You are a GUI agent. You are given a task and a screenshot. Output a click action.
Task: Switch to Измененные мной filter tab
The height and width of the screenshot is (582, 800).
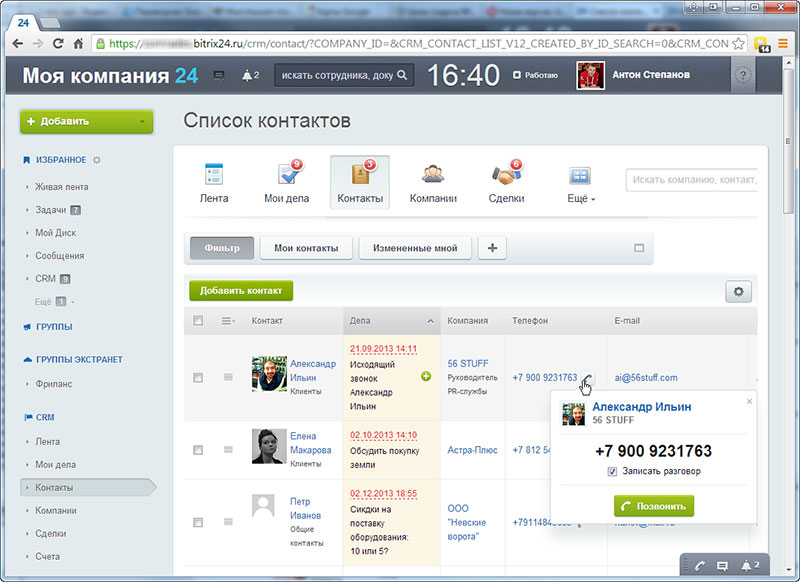(415, 248)
